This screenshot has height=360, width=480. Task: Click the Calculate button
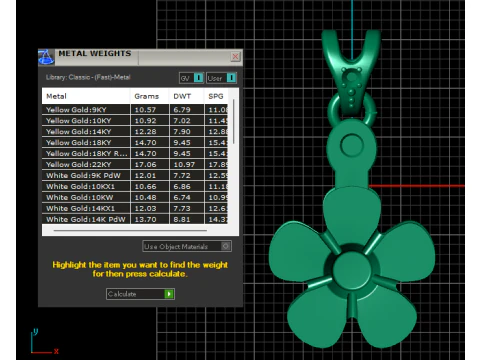(x=140, y=294)
